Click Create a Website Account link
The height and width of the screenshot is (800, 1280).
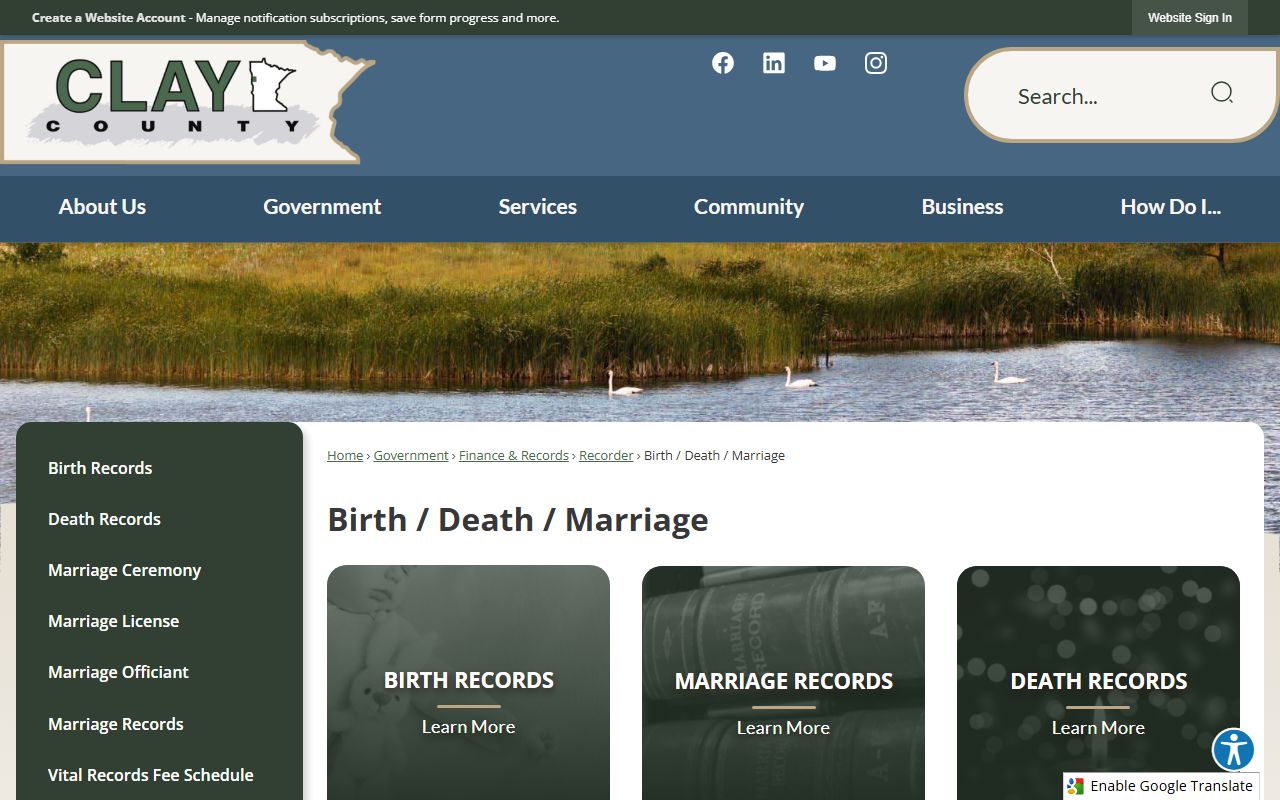tap(109, 18)
